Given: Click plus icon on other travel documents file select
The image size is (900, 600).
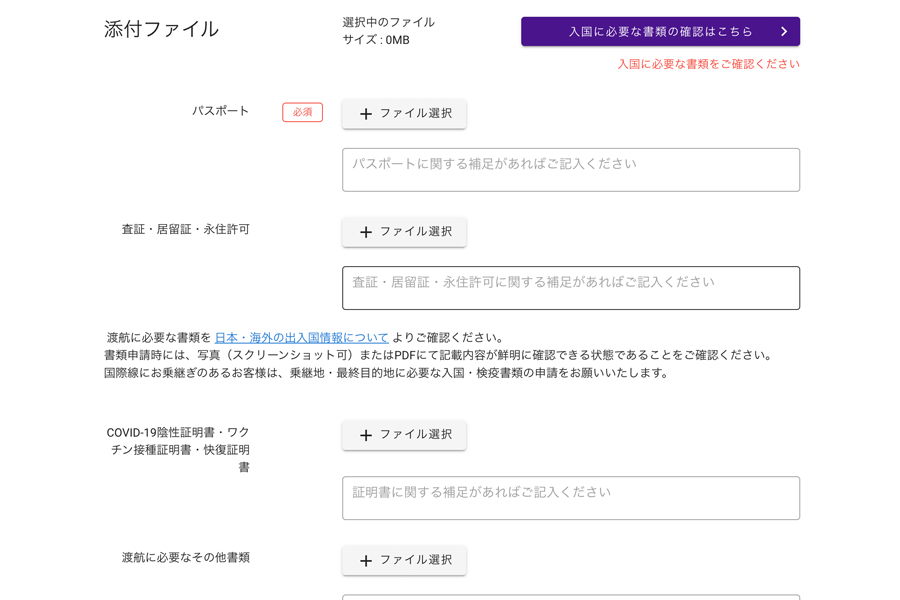Looking at the screenshot, I should [x=366, y=561].
